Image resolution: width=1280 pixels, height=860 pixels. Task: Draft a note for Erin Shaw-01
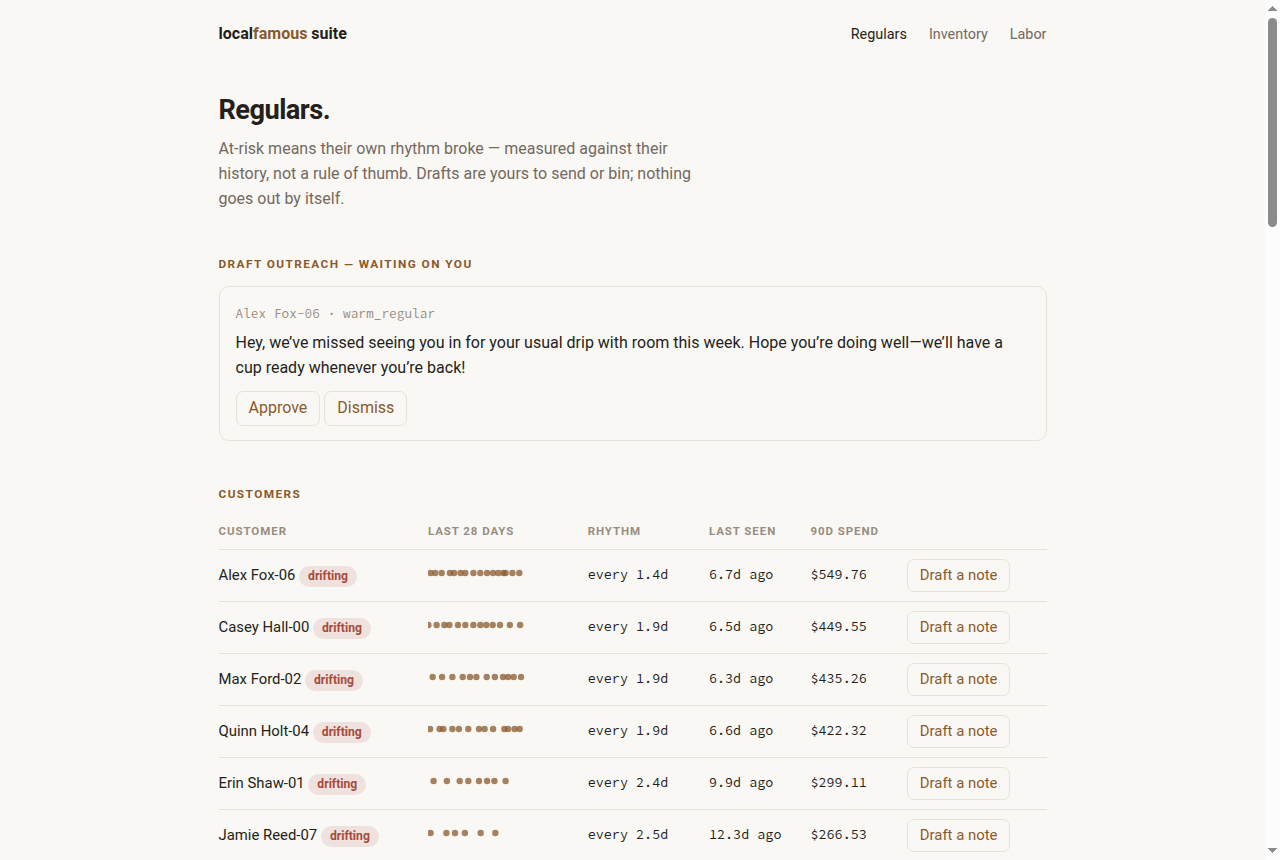point(958,783)
